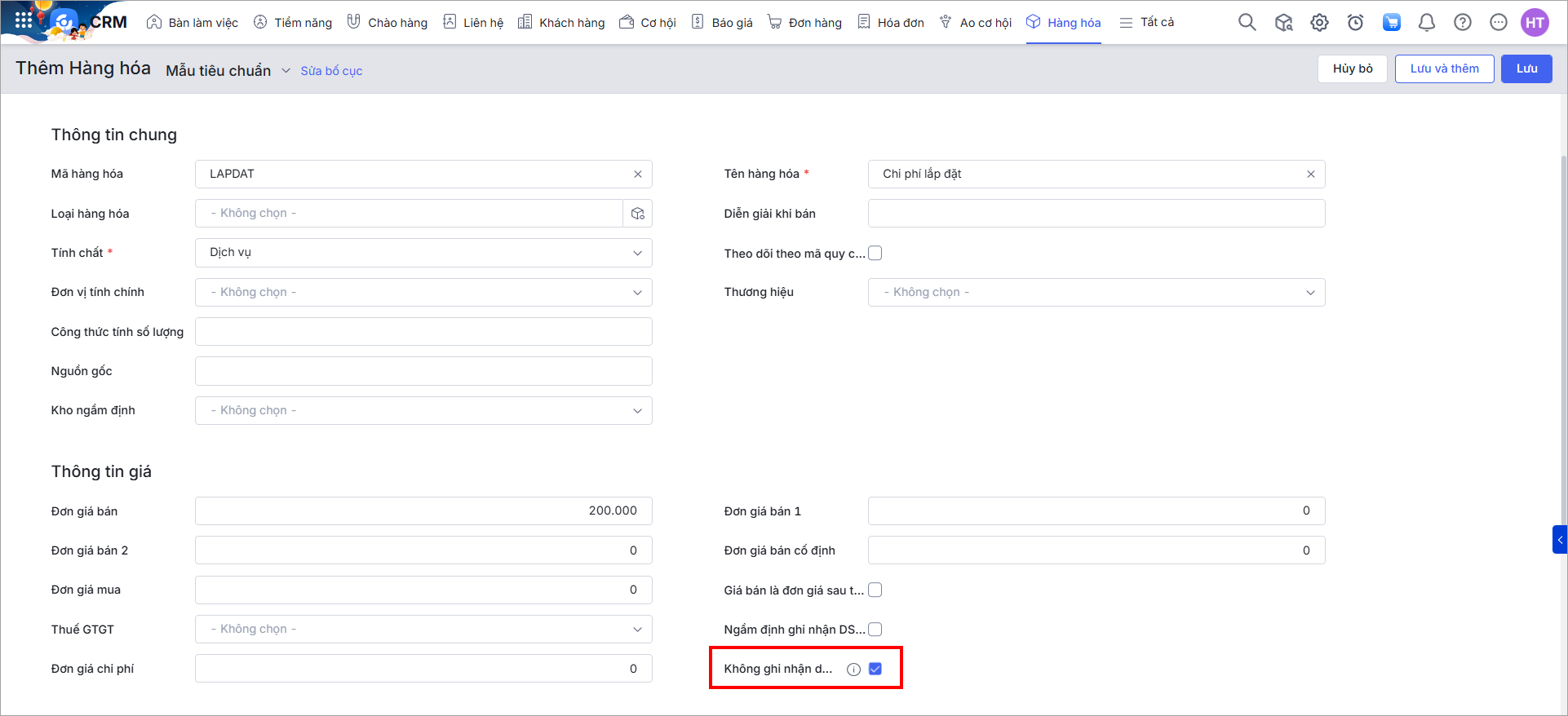Go to the Khách hàng tab

click(x=561, y=23)
